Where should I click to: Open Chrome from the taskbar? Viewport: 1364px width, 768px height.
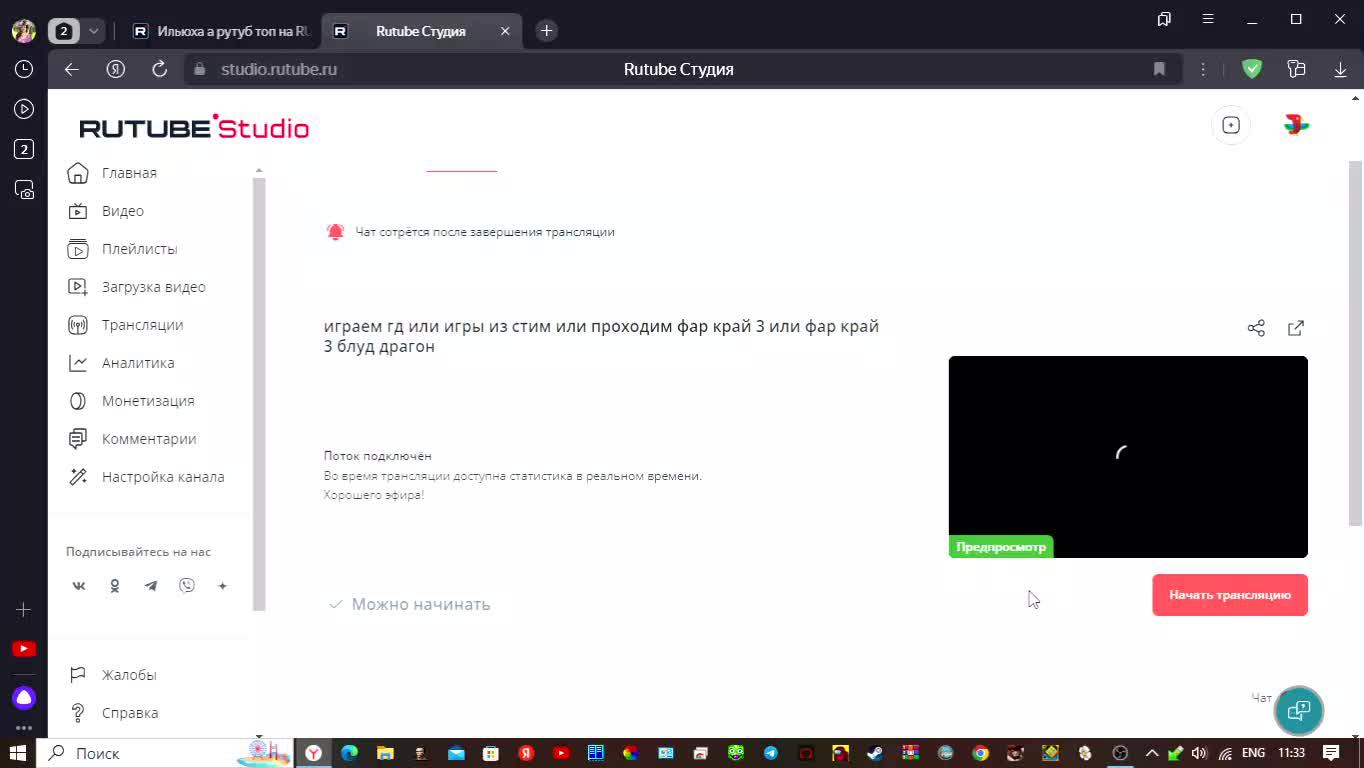point(980,753)
